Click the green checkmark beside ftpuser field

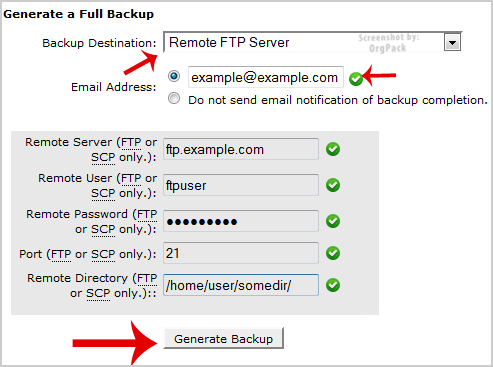coord(333,185)
